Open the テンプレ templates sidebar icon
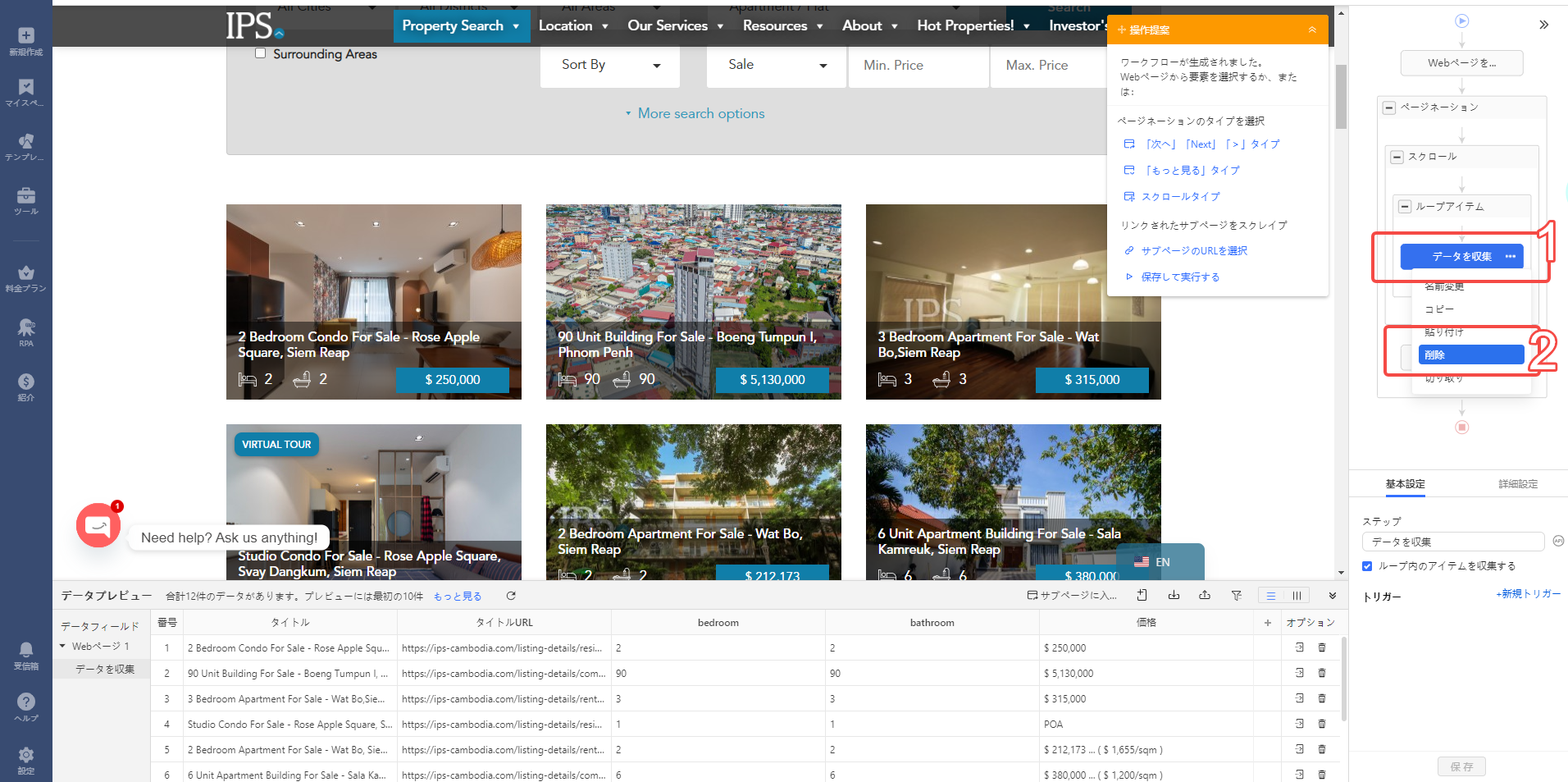 tap(26, 147)
